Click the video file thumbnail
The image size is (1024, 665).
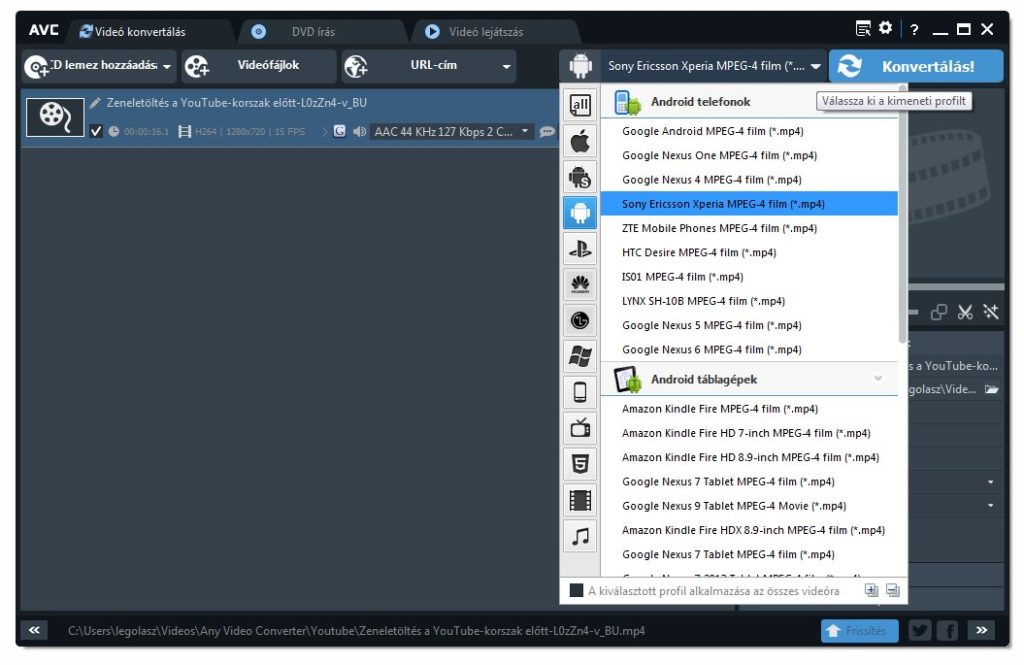point(55,117)
